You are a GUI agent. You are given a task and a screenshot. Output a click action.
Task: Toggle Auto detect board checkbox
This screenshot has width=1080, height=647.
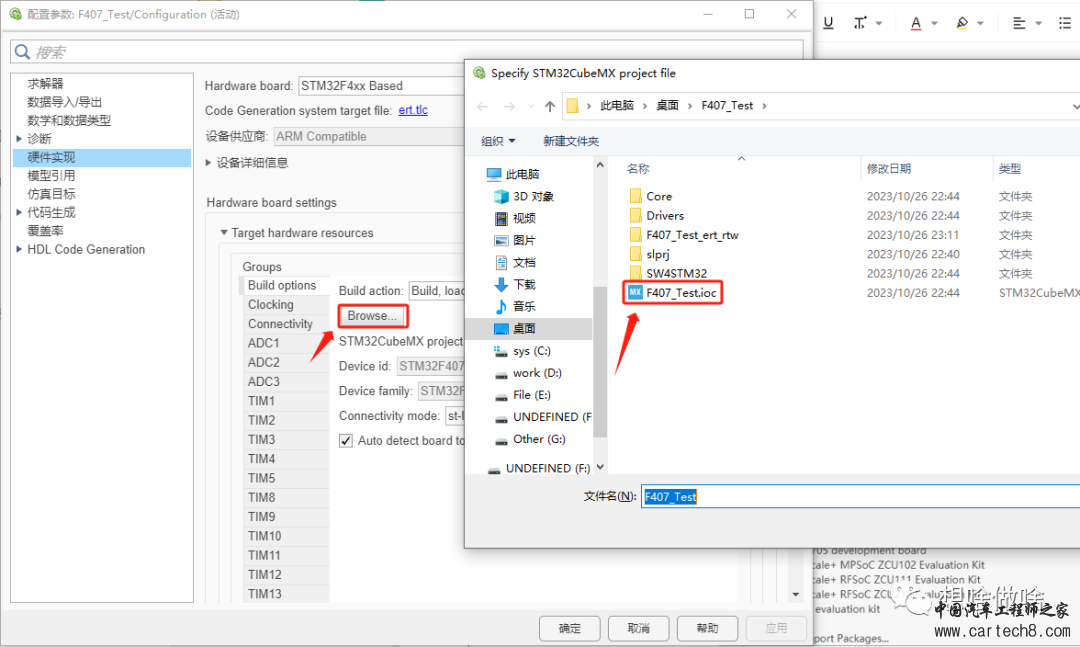[346, 441]
